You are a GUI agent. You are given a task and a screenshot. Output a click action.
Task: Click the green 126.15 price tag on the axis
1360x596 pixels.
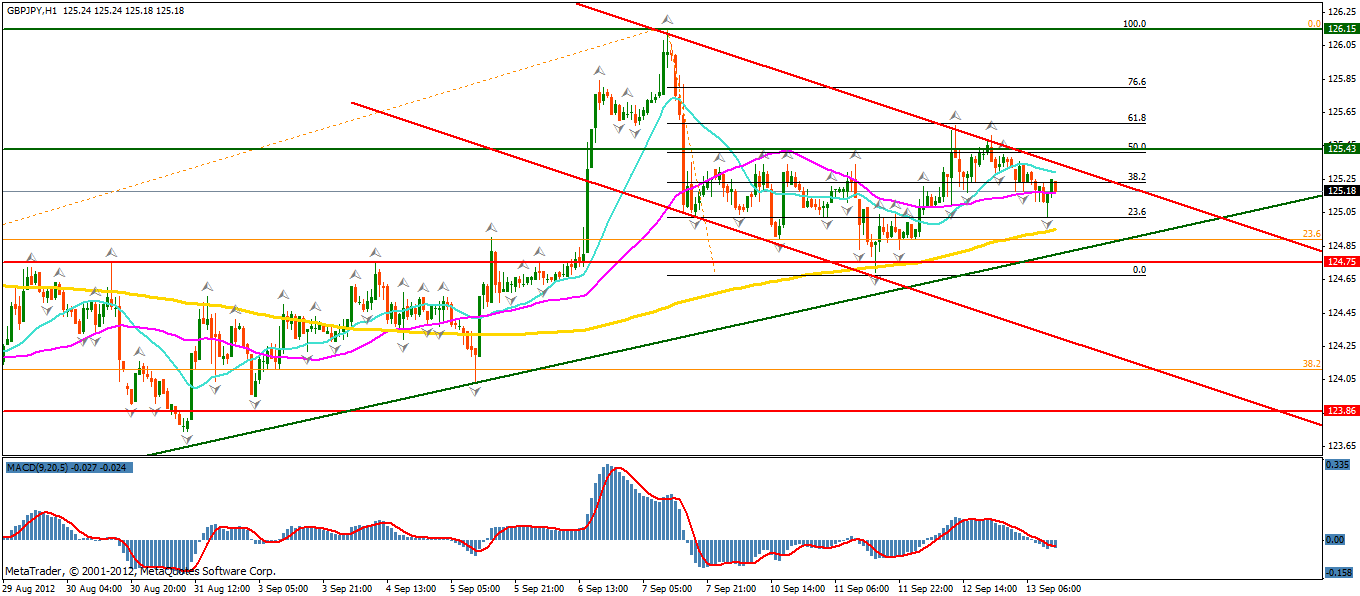tap(1339, 29)
